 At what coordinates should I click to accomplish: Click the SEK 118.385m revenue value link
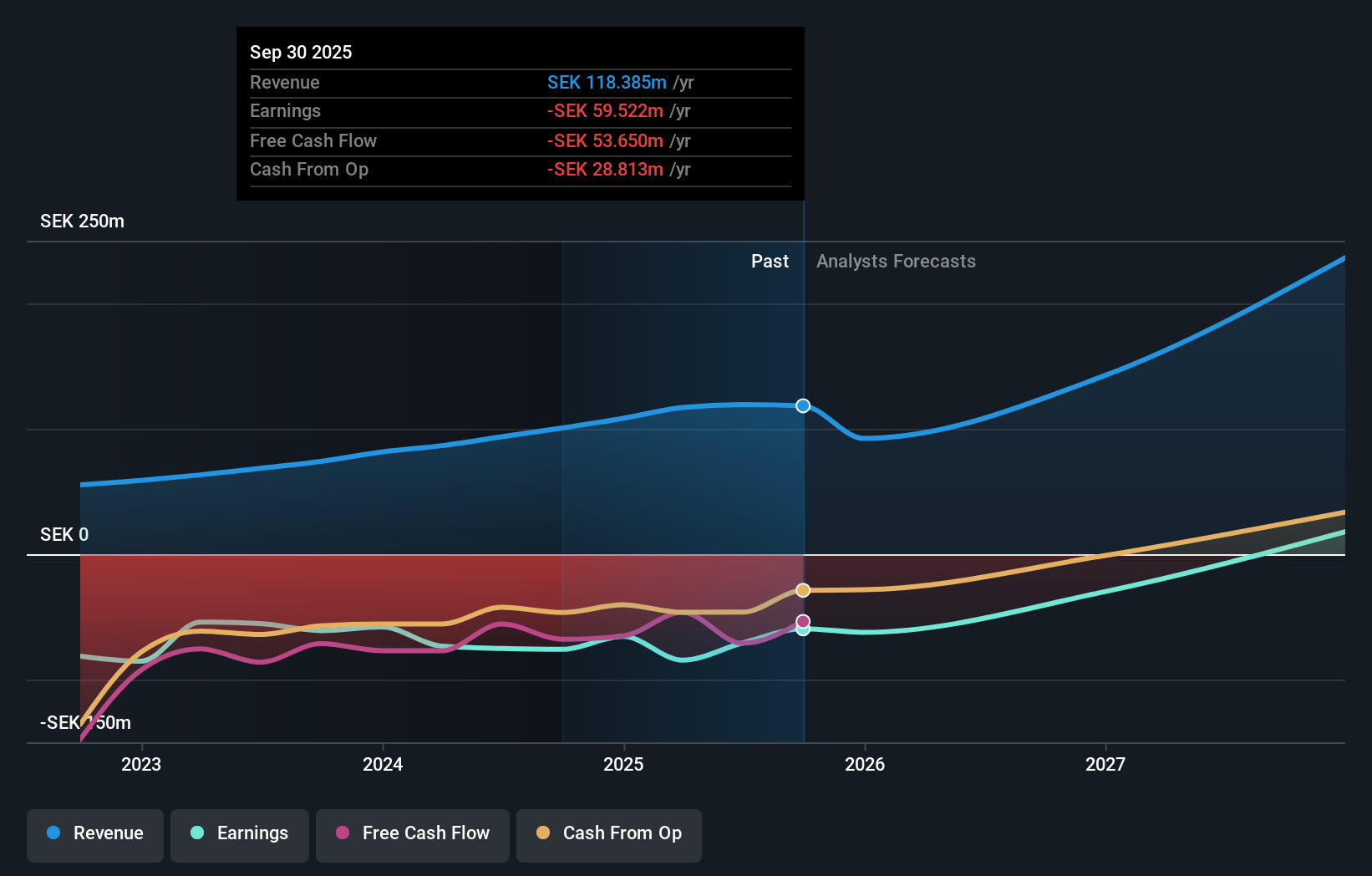coord(607,82)
